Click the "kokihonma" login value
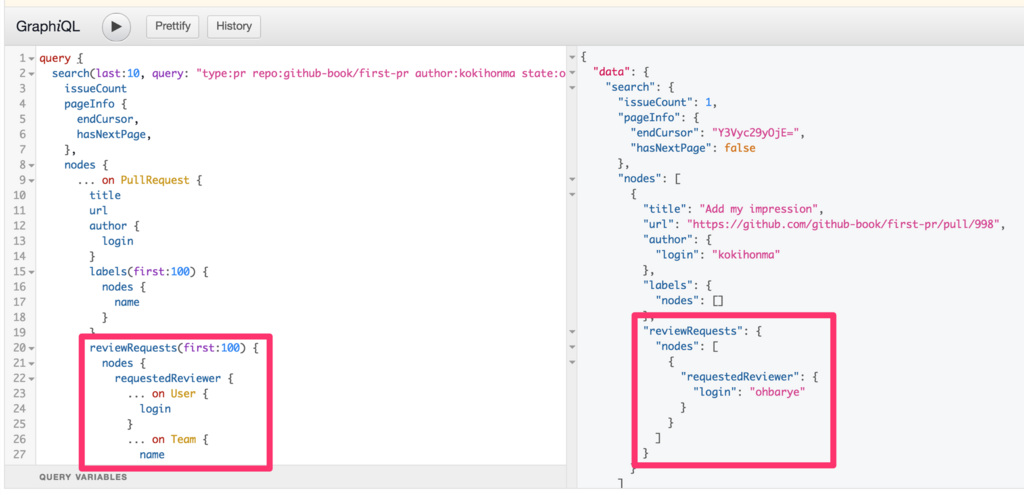This screenshot has height=495, width=1024. pos(746,255)
